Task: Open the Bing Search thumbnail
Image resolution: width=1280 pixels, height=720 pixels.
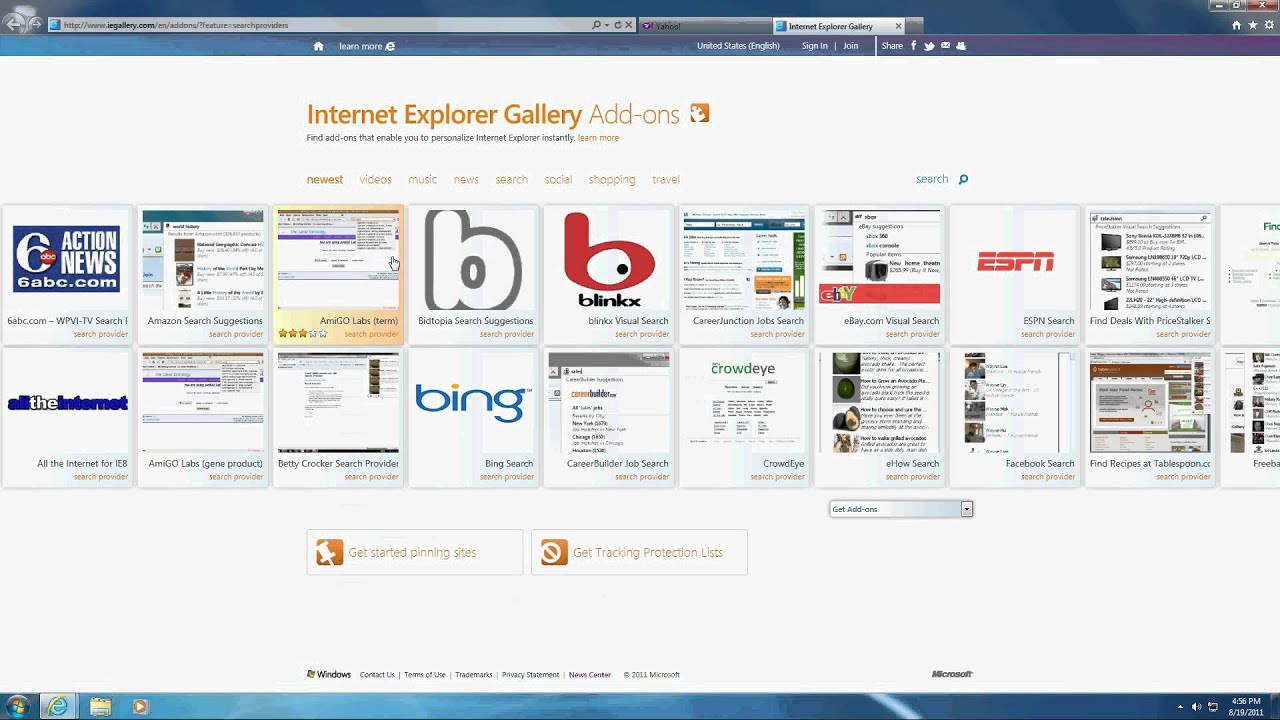Action: (474, 416)
